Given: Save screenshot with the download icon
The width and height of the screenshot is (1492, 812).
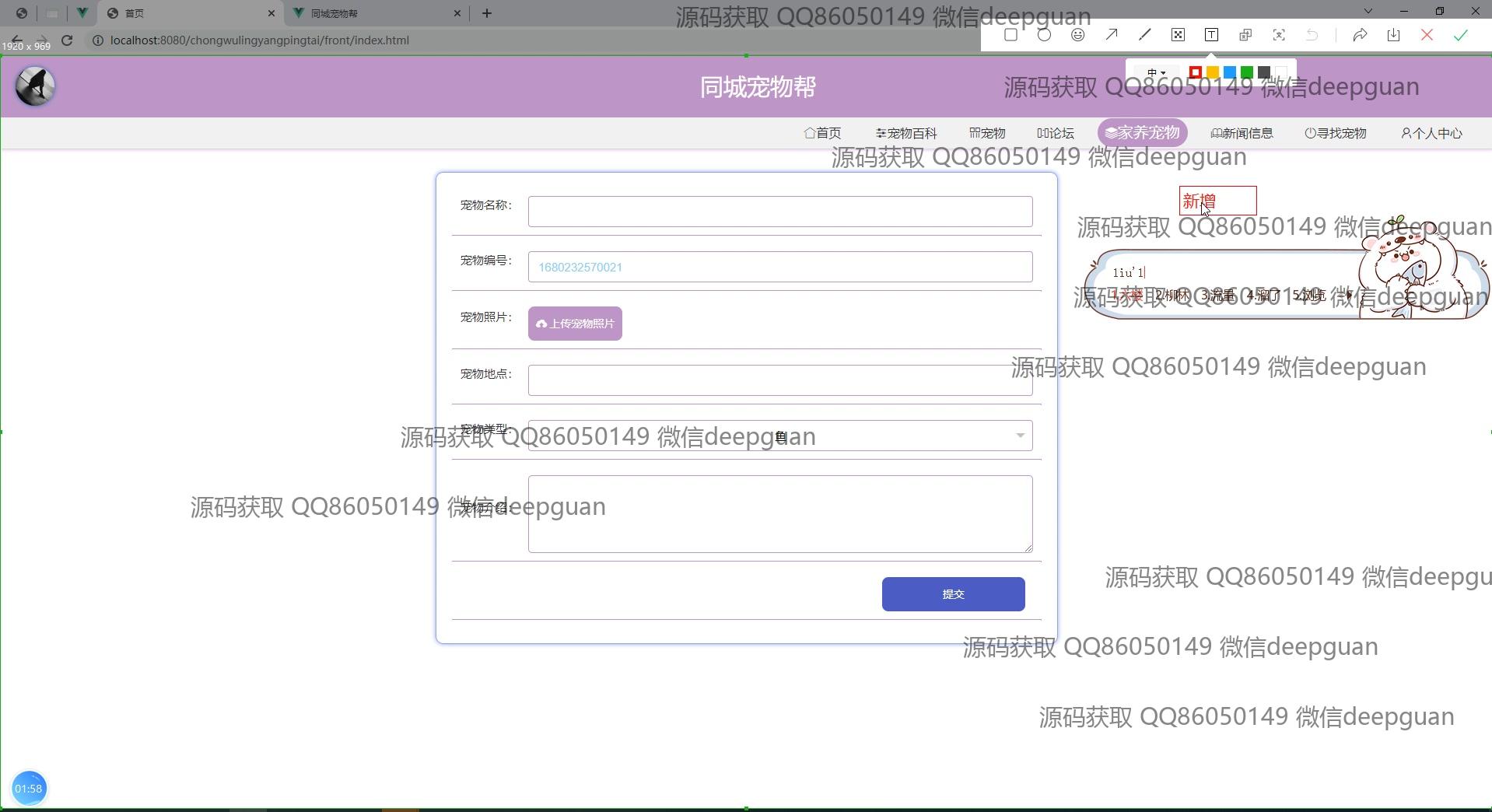Looking at the screenshot, I should click(x=1393, y=35).
